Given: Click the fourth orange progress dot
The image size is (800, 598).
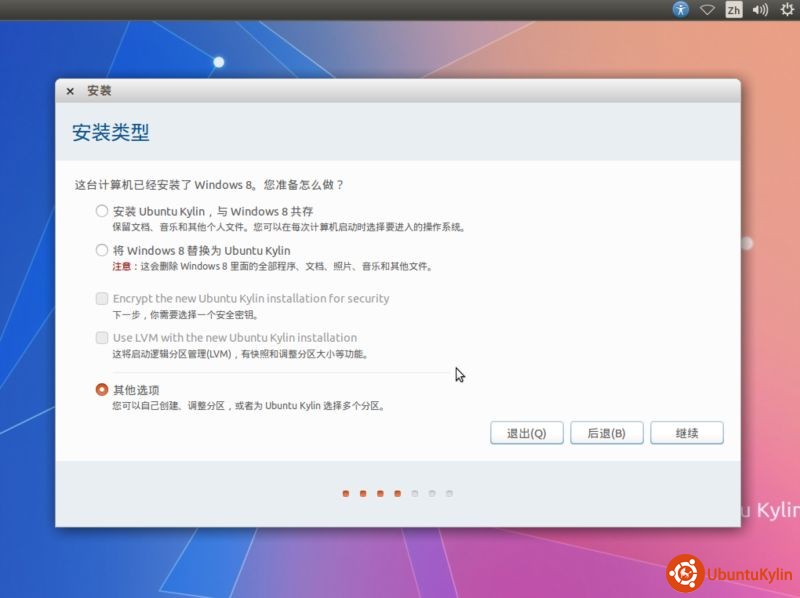Looking at the screenshot, I should pos(397,493).
